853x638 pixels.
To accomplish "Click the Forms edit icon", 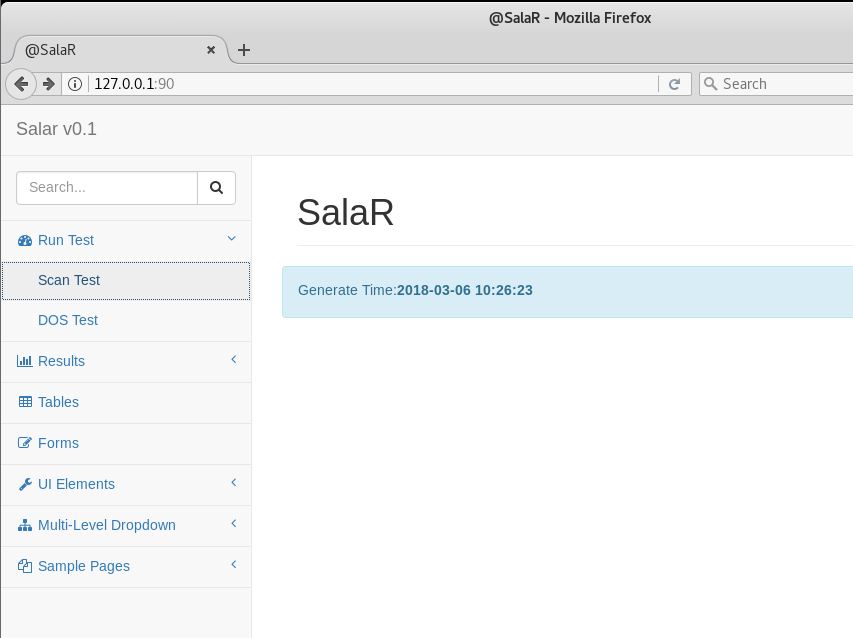I will (24, 443).
